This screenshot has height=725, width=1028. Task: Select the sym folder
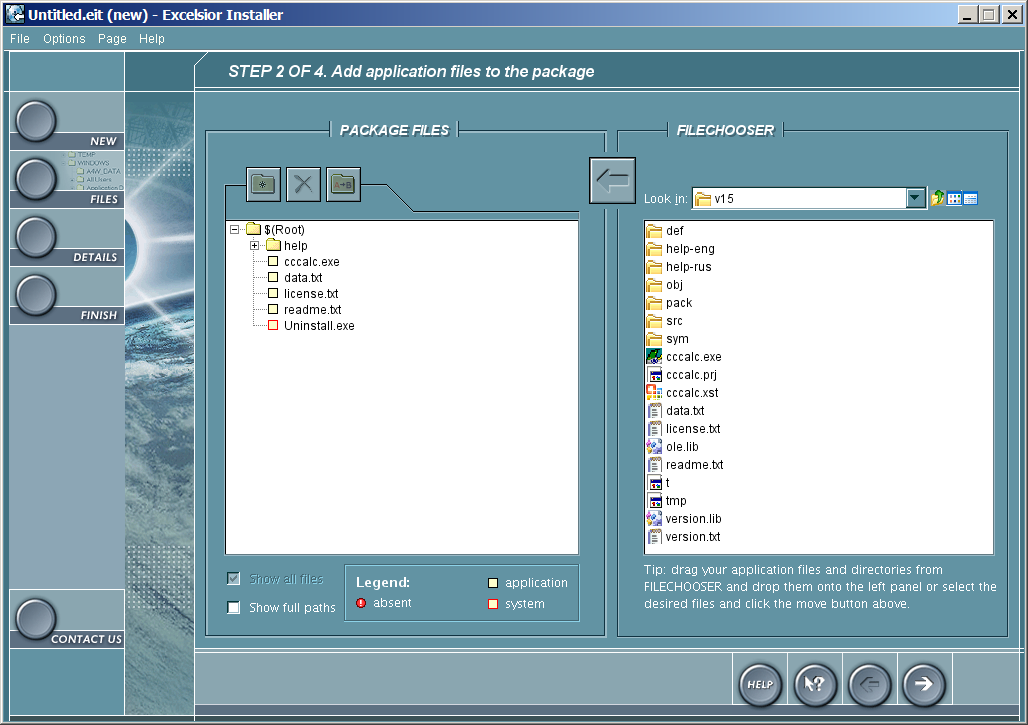point(667,339)
